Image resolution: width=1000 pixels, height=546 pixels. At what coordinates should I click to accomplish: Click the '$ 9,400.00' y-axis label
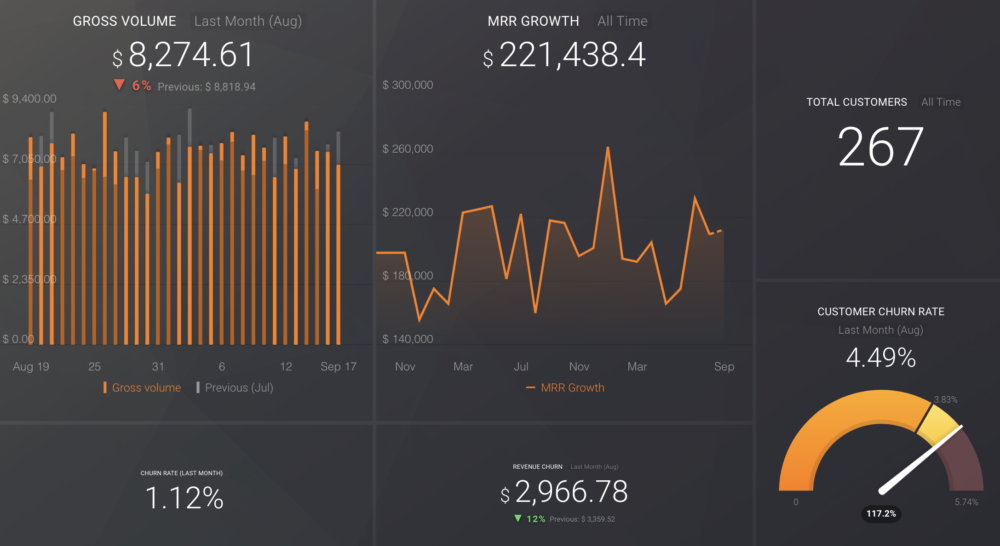pyautogui.click(x=29, y=99)
